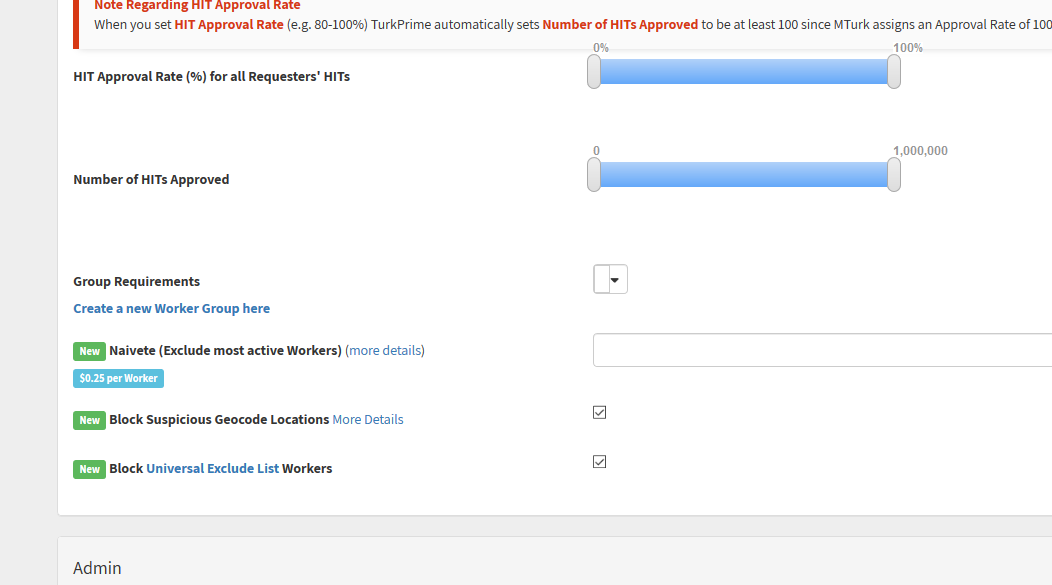
Task: Open More Details for Suspicious Geocode Locations
Action: click(368, 420)
